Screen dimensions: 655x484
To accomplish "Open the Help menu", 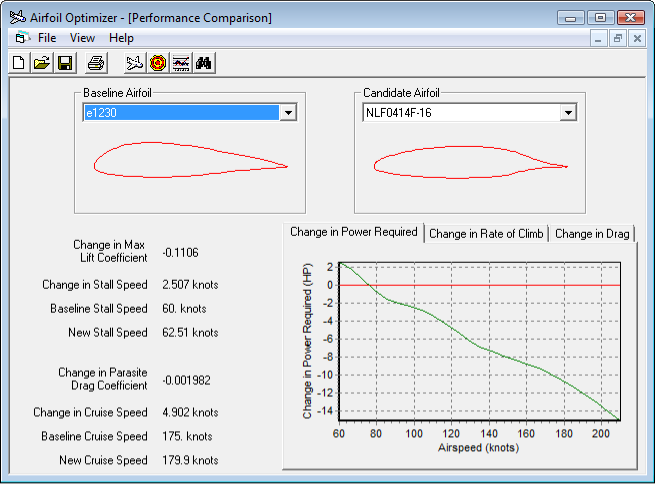I will (121, 38).
